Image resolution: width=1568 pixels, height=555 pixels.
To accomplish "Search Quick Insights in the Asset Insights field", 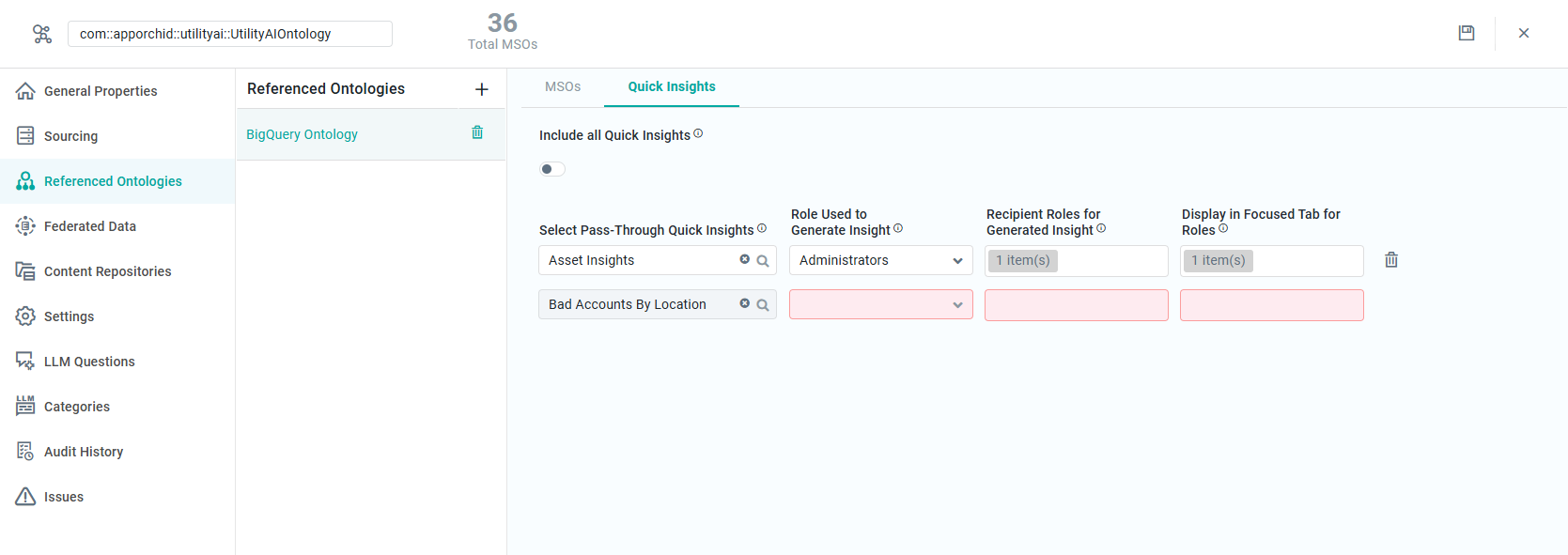I will click(763, 261).
